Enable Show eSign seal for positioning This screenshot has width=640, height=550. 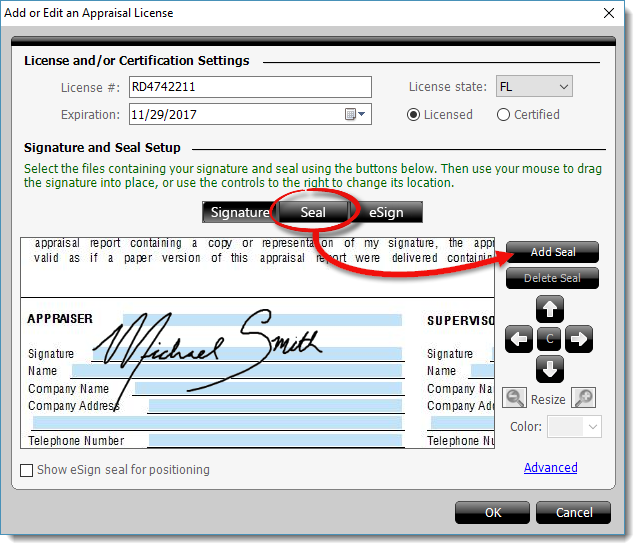27,470
